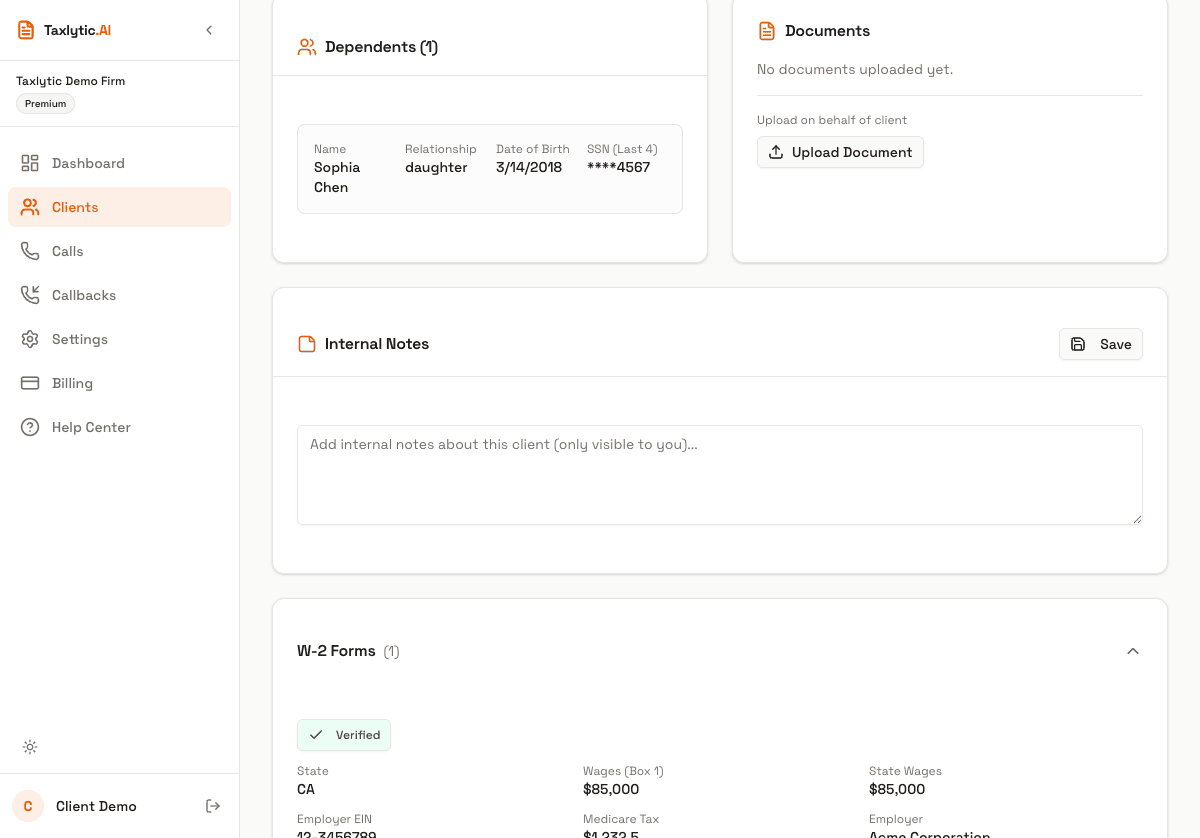Save the internal notes
This screenshot has height=838, width=1200.
pyautogui.click(x=1100, y=343)
